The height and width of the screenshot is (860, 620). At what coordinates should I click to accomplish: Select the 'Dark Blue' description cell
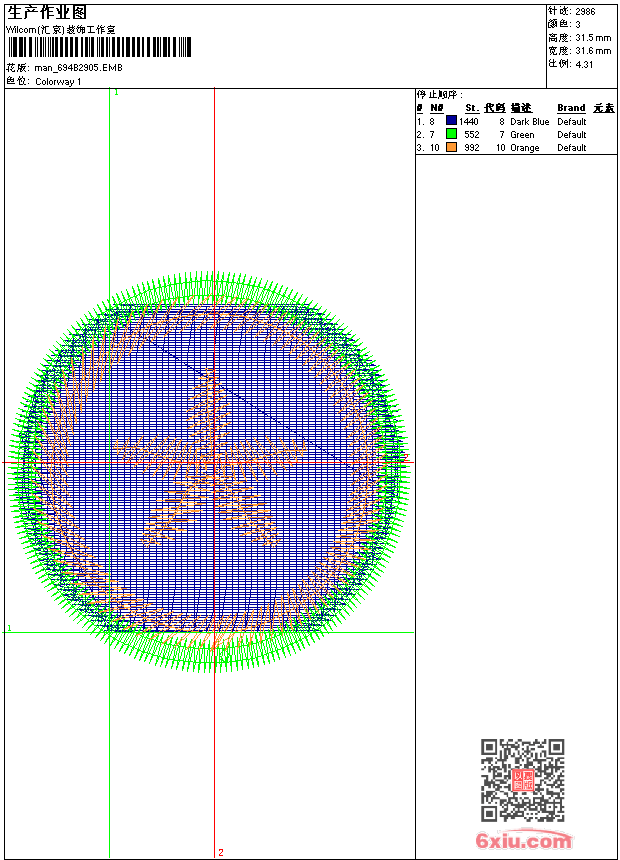529,122
